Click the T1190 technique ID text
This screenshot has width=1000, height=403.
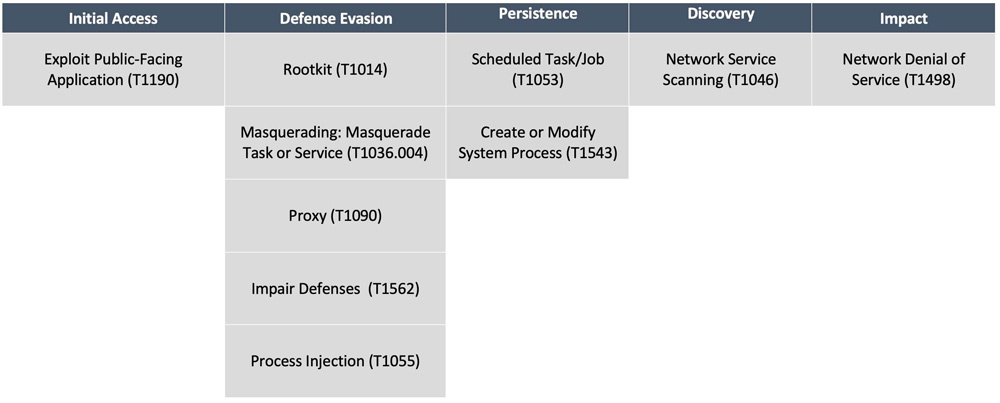click(154, 80)
